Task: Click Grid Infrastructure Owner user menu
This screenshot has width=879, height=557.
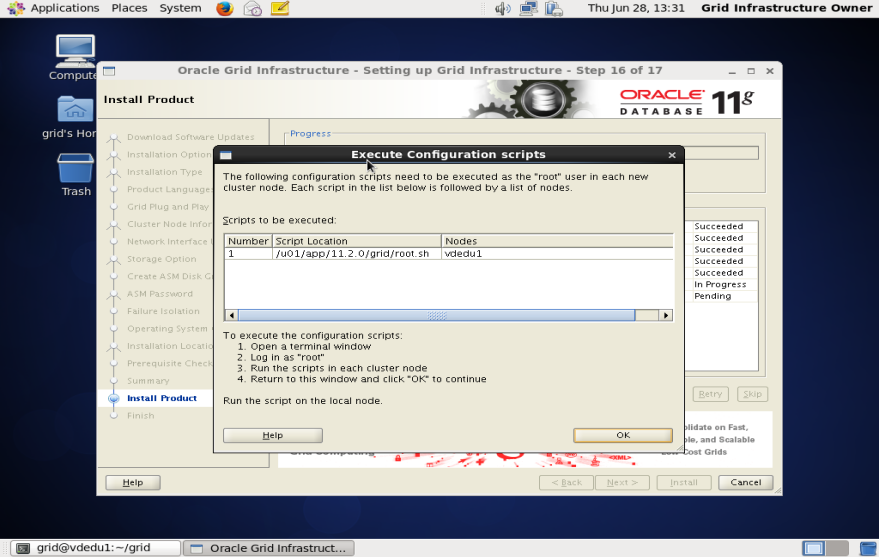Action: (x=787, y=8)
